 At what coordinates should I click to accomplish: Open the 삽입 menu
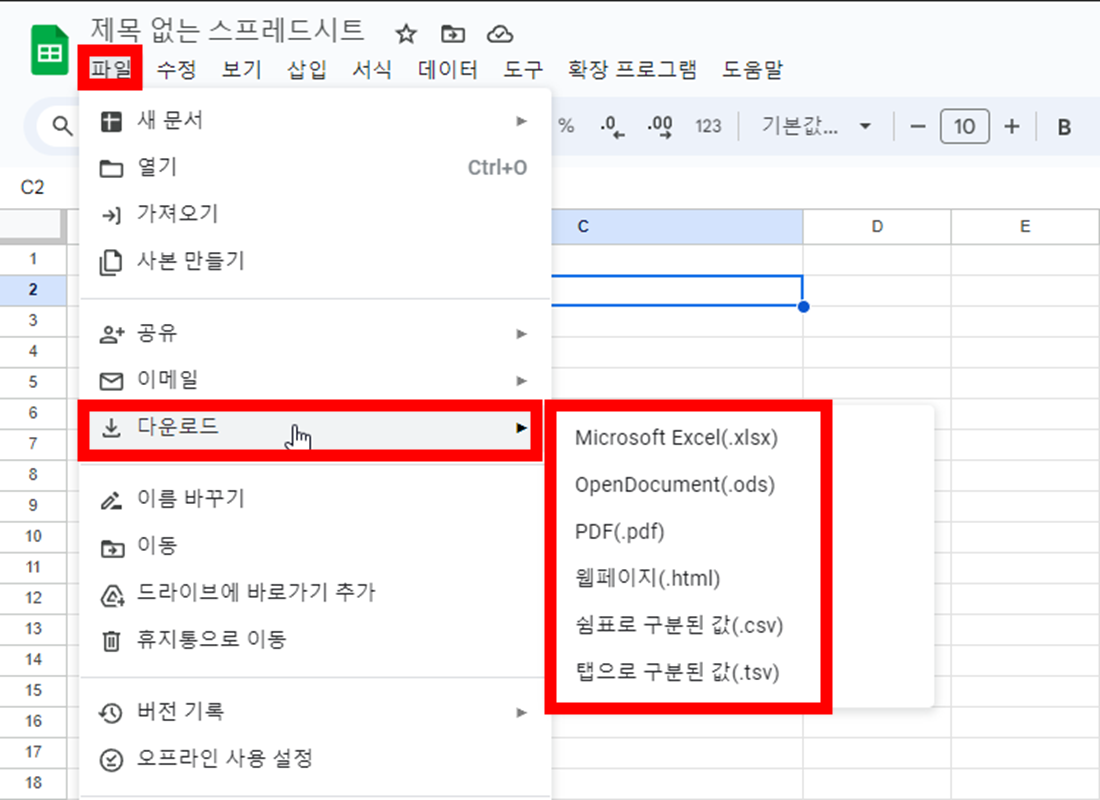(304, 70)
